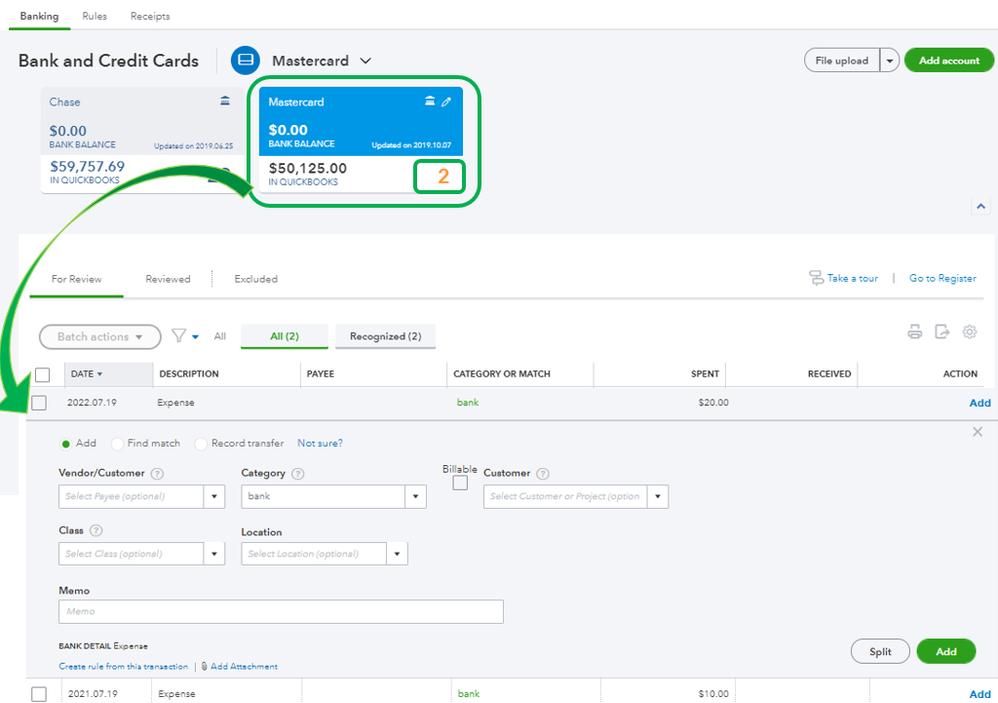Click help icon next to Customer label

point(543,473)
